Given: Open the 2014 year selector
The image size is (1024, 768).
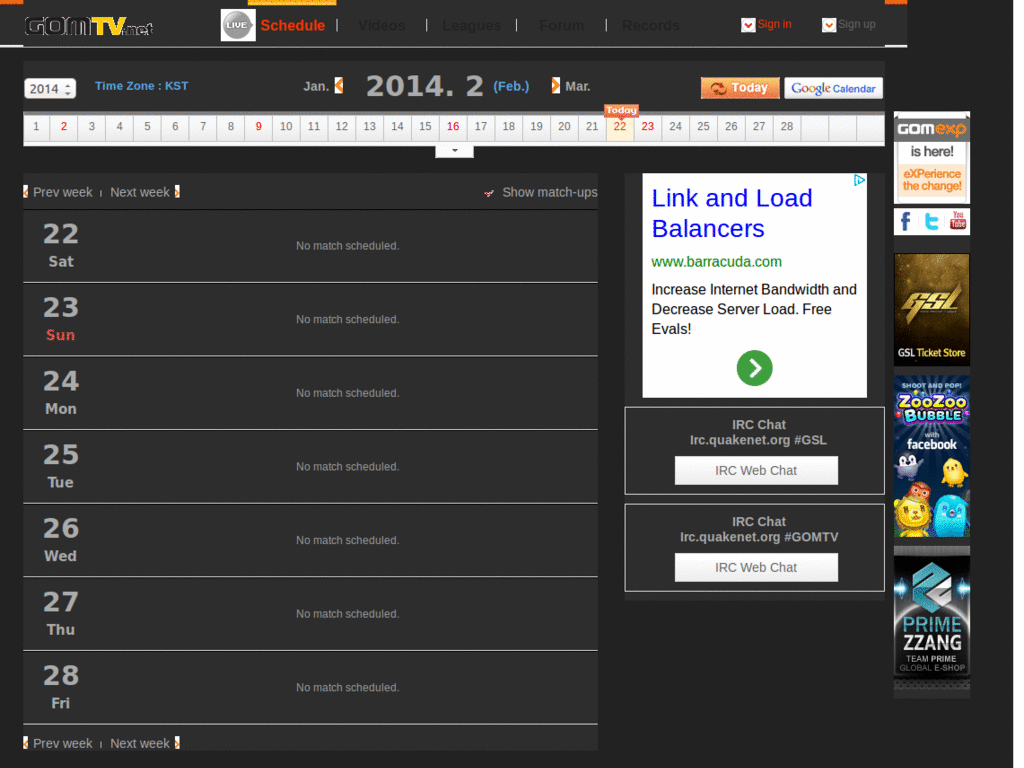Looking at the screenshot, I should 50,88.
